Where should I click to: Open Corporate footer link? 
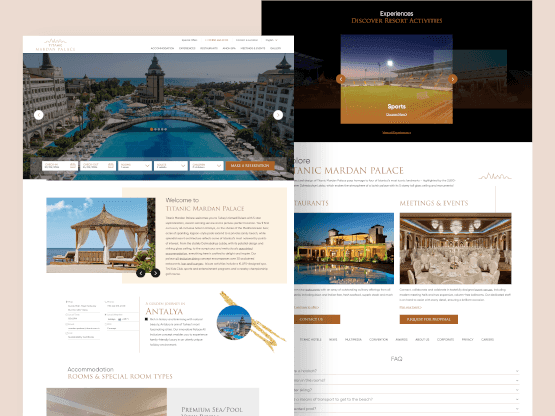click(x=445, y=340)
